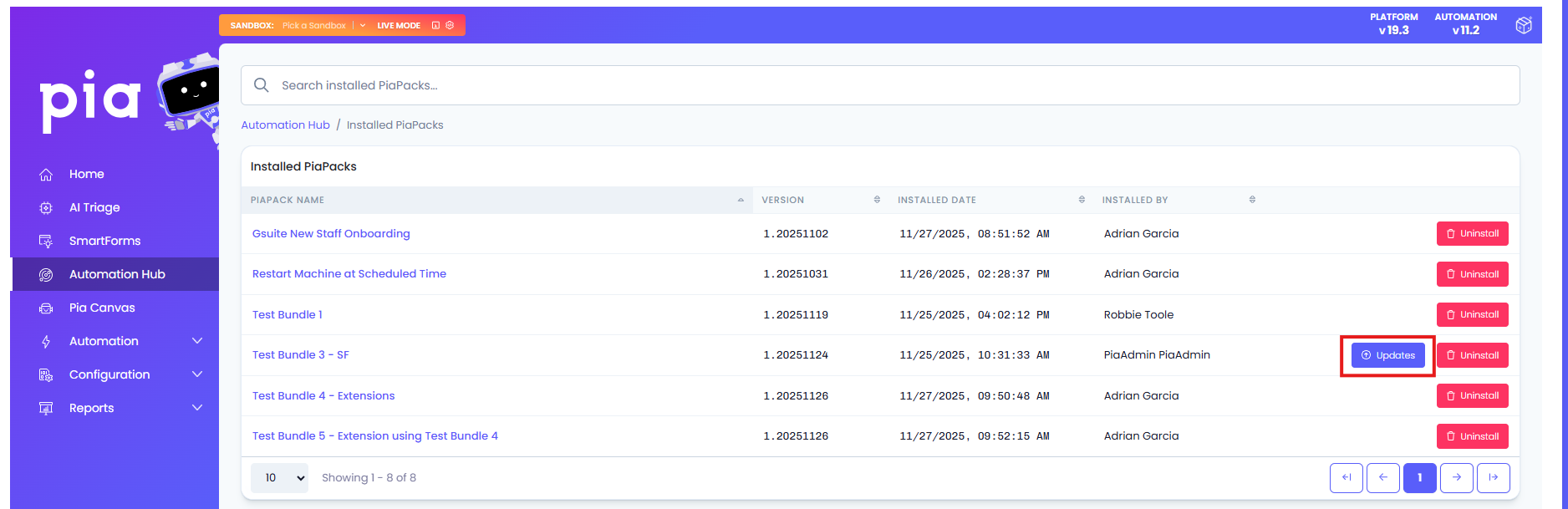Open Gsuite New Staff Onboarding link

point(331,234)
